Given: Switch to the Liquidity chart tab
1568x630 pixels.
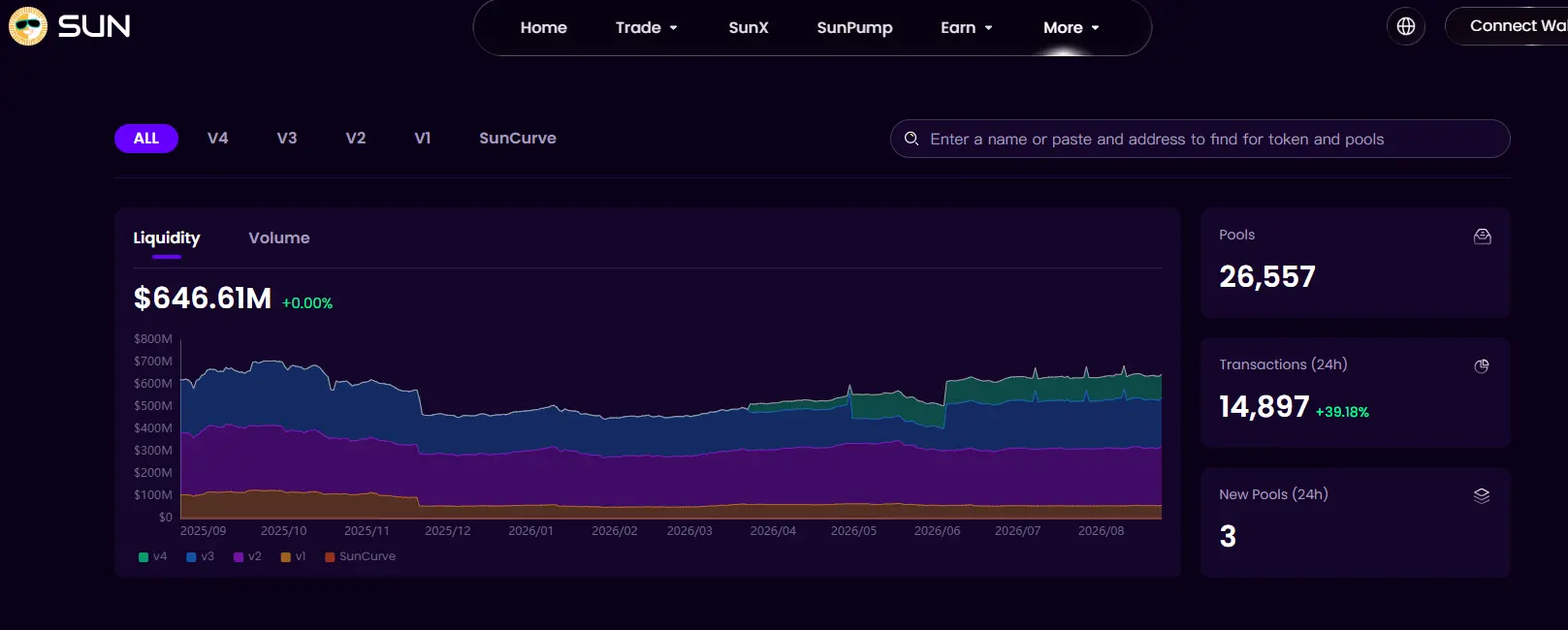Looking at the screenshot, I should tap(167, 237).
